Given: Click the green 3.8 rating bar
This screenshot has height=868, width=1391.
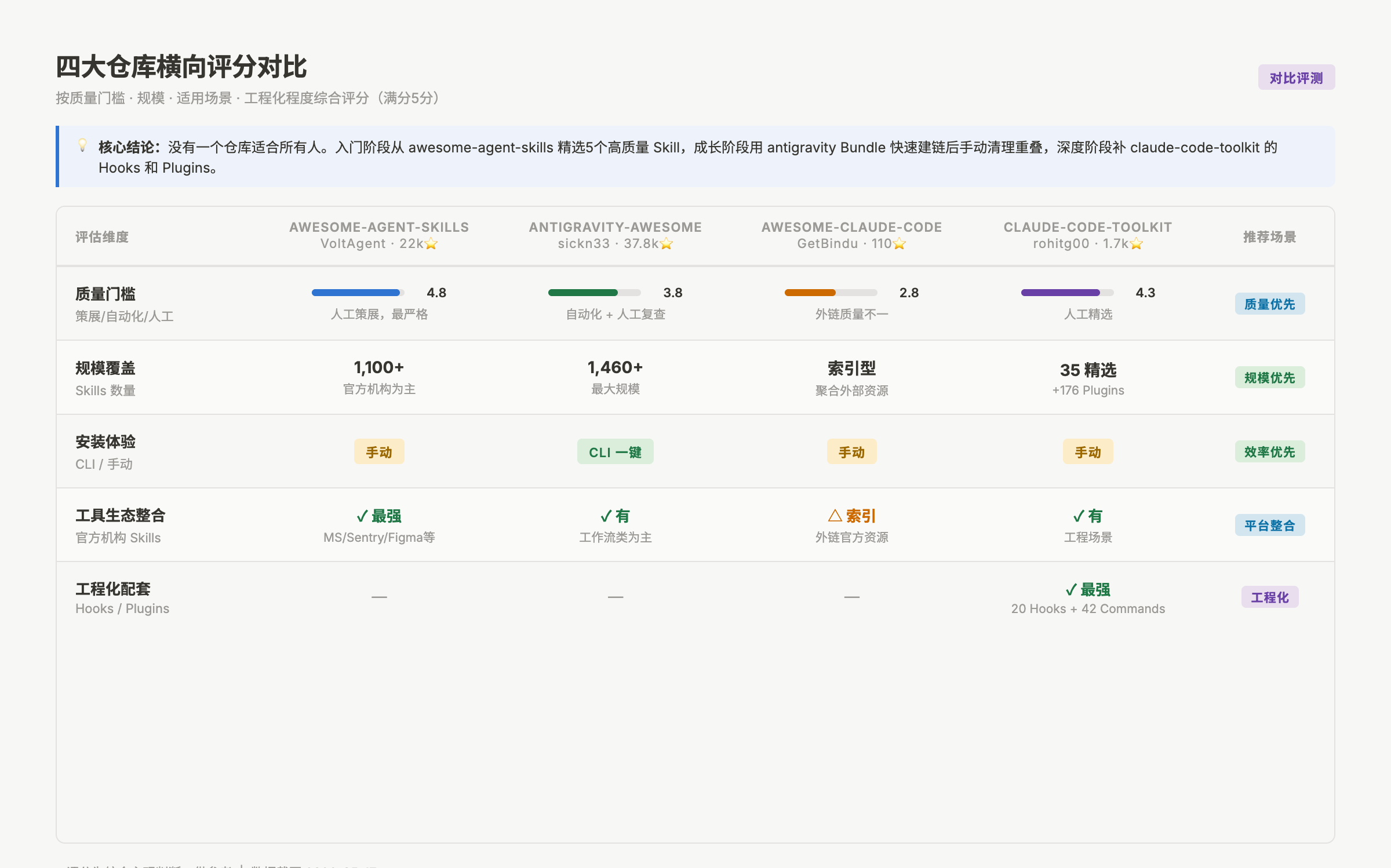Looking at the screenshot, I should coord(594,293).
